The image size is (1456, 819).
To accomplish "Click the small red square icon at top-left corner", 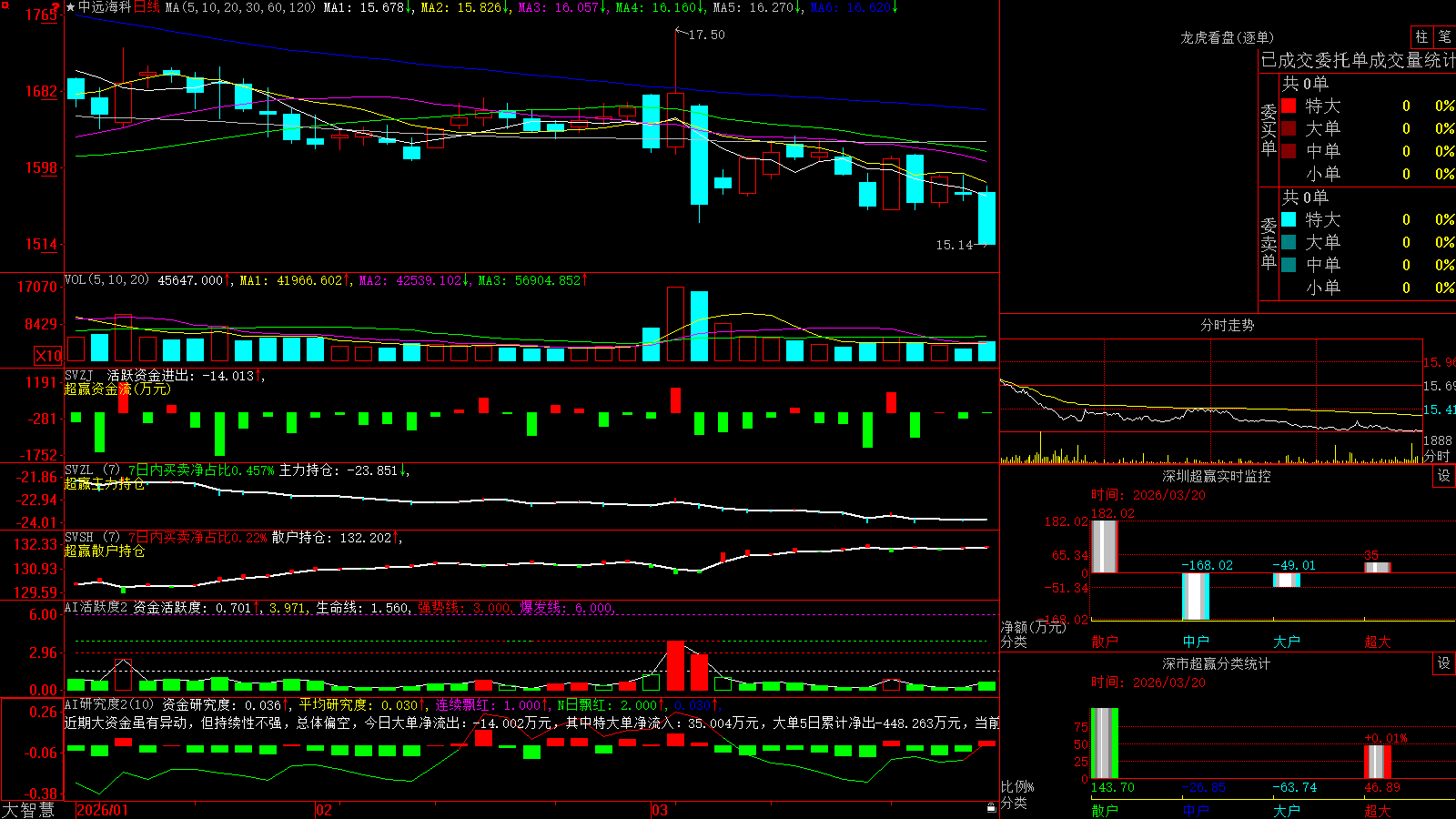I will coord(4,4).
